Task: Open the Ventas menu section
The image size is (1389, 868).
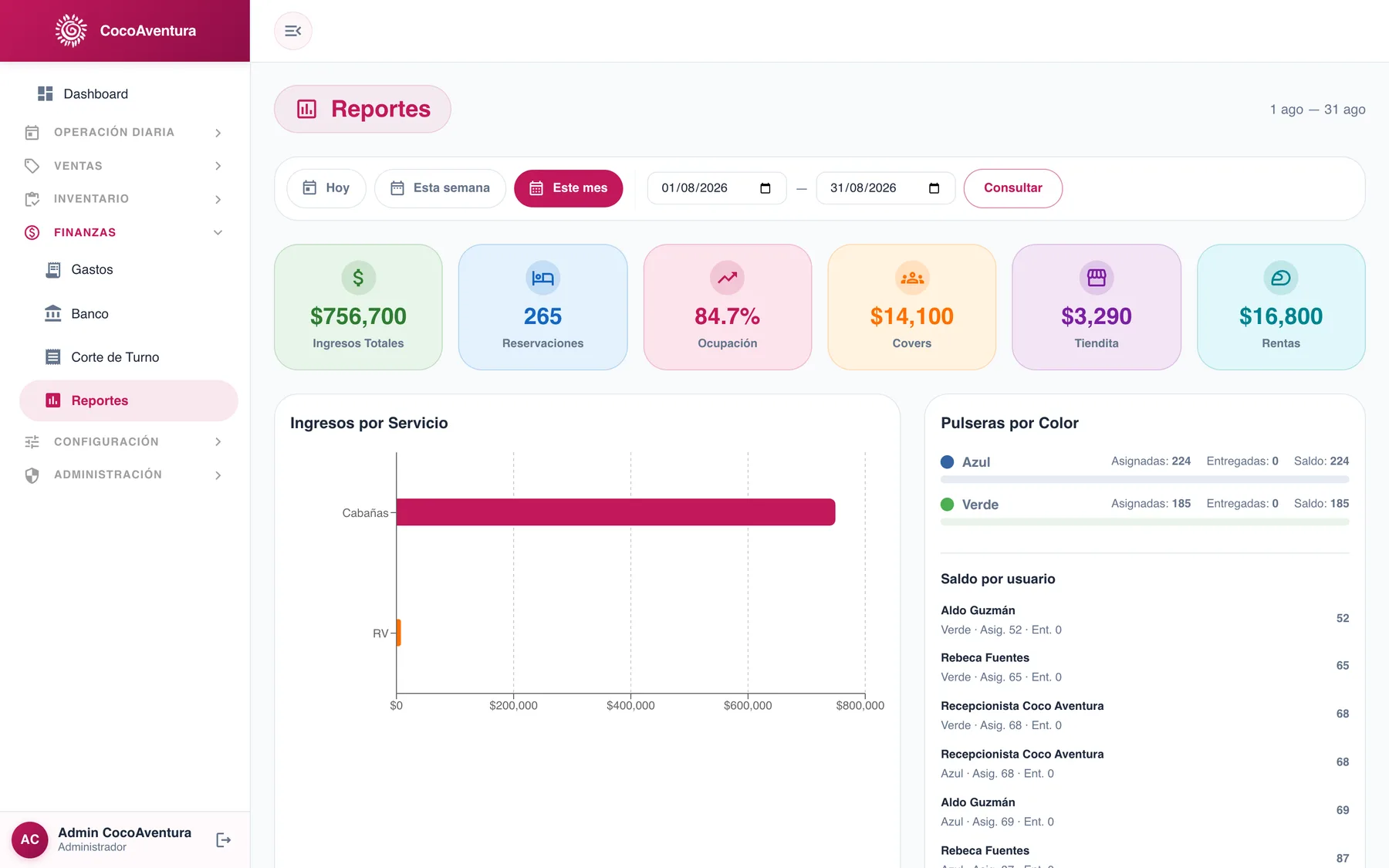Action: point(125,166)
